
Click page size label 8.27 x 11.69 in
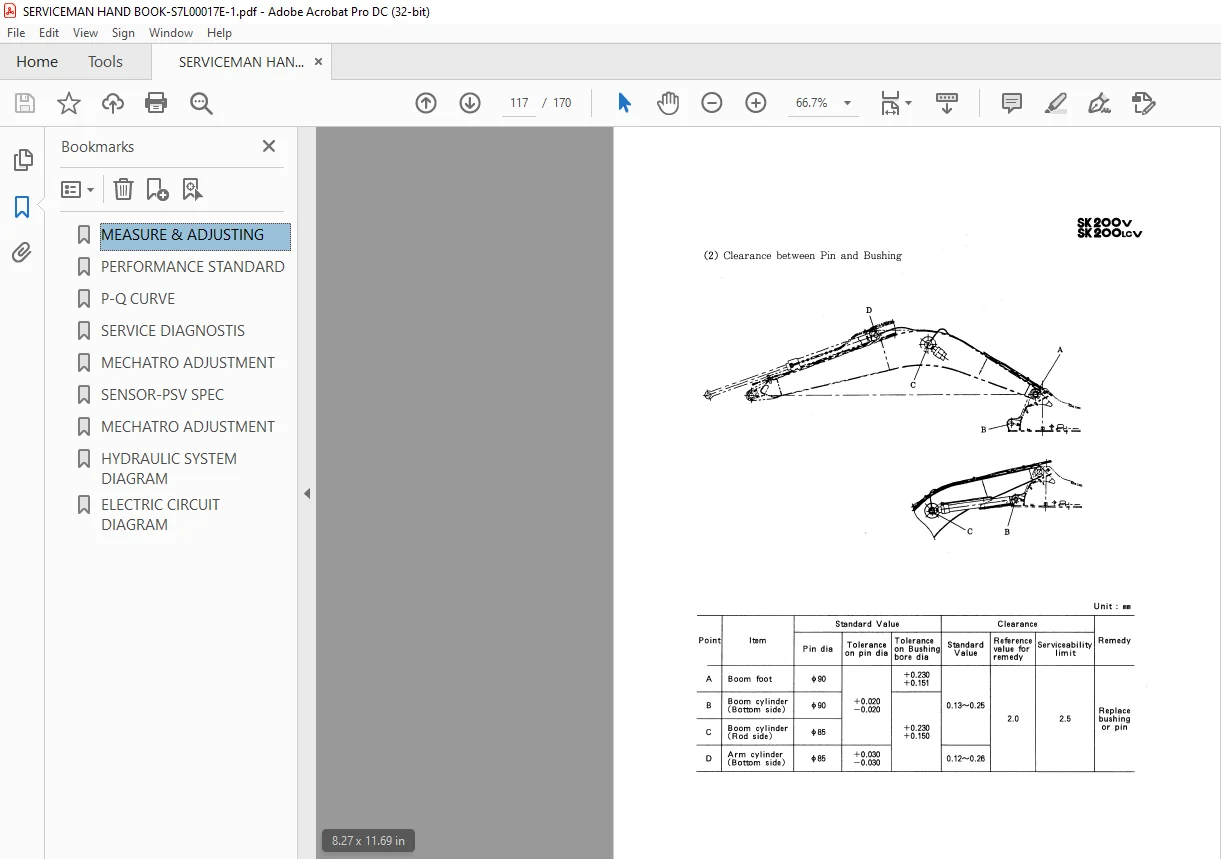[x=368, y=841]
